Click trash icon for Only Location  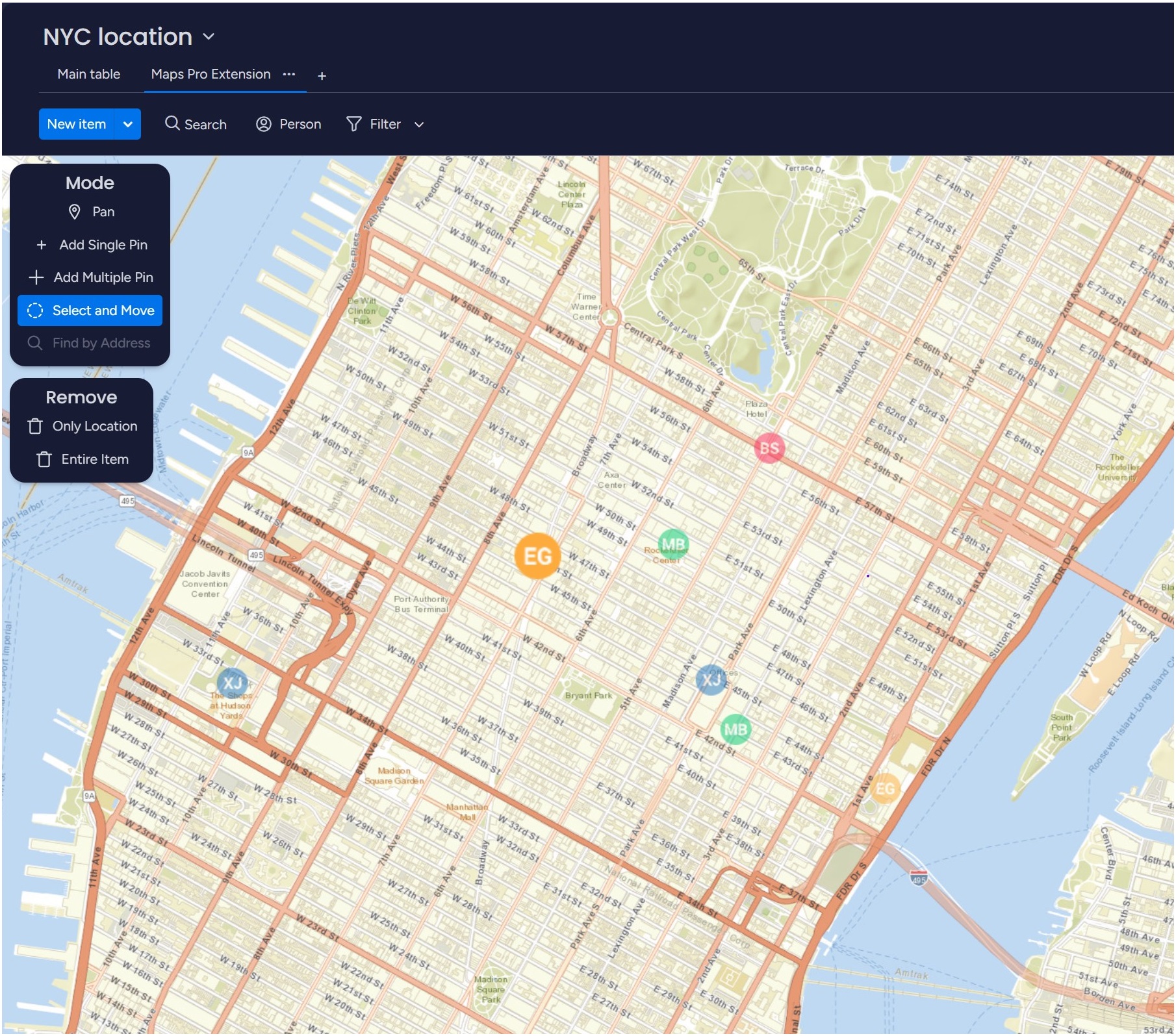(x=36, y=426)
